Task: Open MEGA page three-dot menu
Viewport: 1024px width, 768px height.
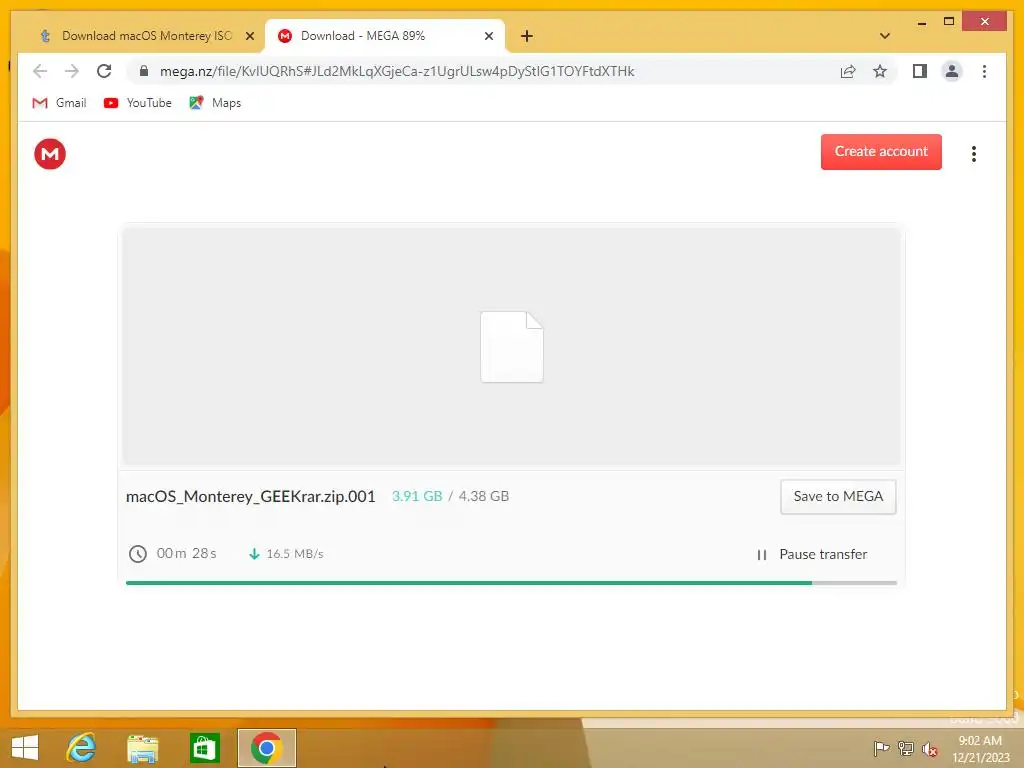Action: click(x=973, y=154)
